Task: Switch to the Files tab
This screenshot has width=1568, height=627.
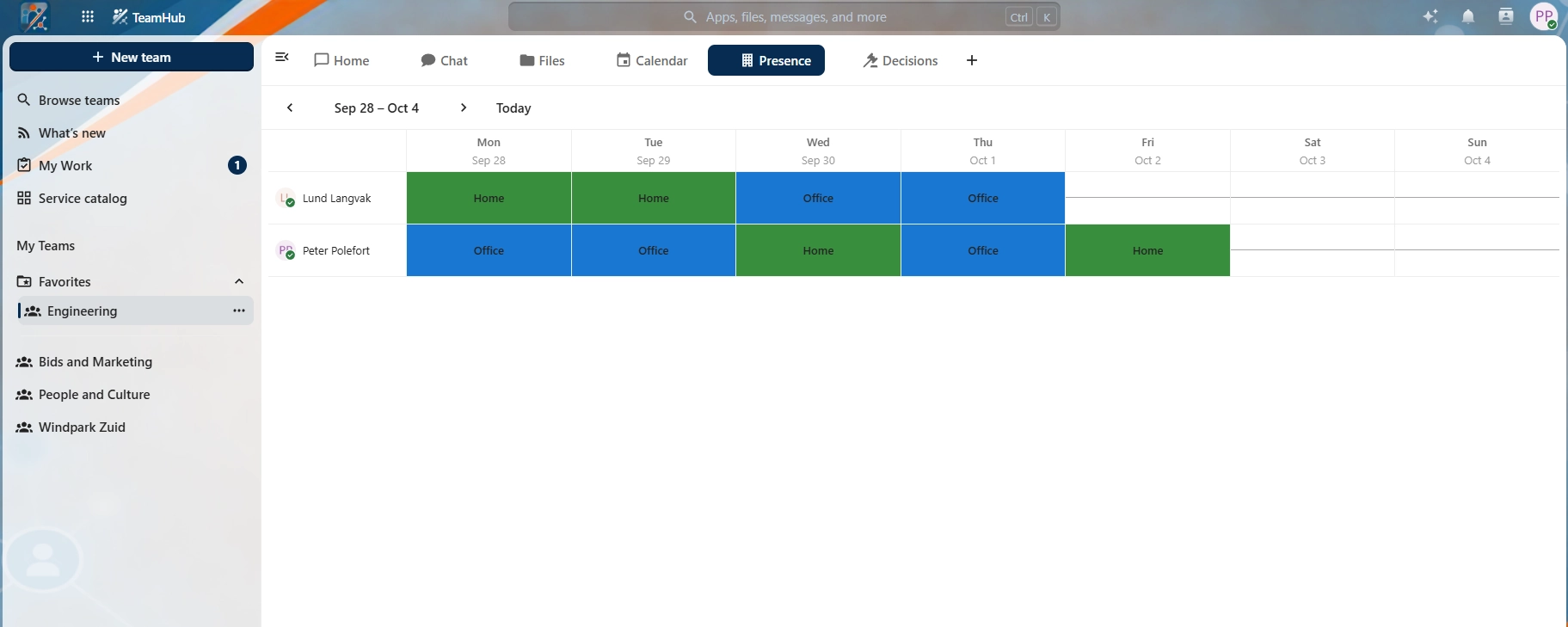Action: pos(542,60)
